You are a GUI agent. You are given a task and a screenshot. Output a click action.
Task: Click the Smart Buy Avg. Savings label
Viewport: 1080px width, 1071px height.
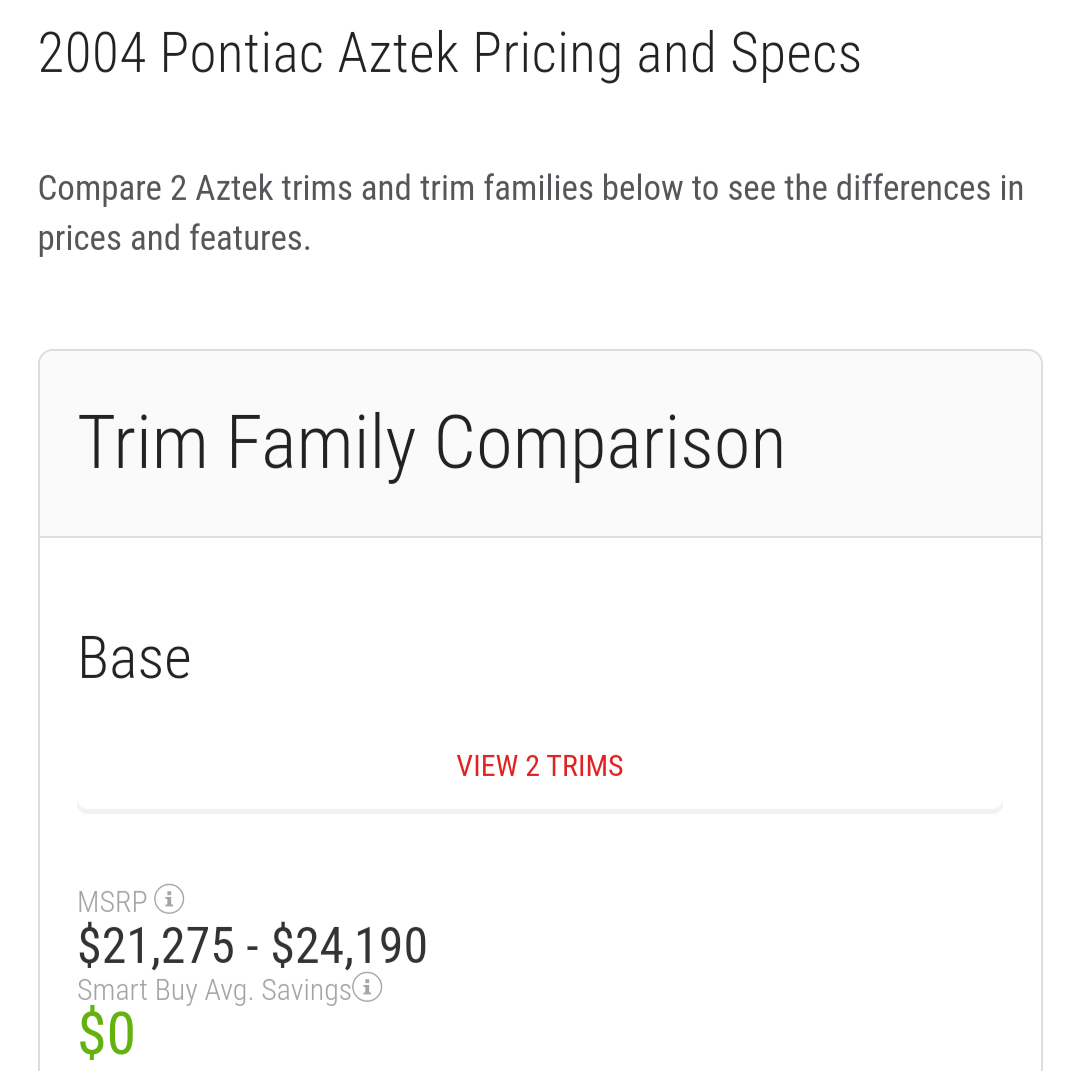[x=214, y=990]
